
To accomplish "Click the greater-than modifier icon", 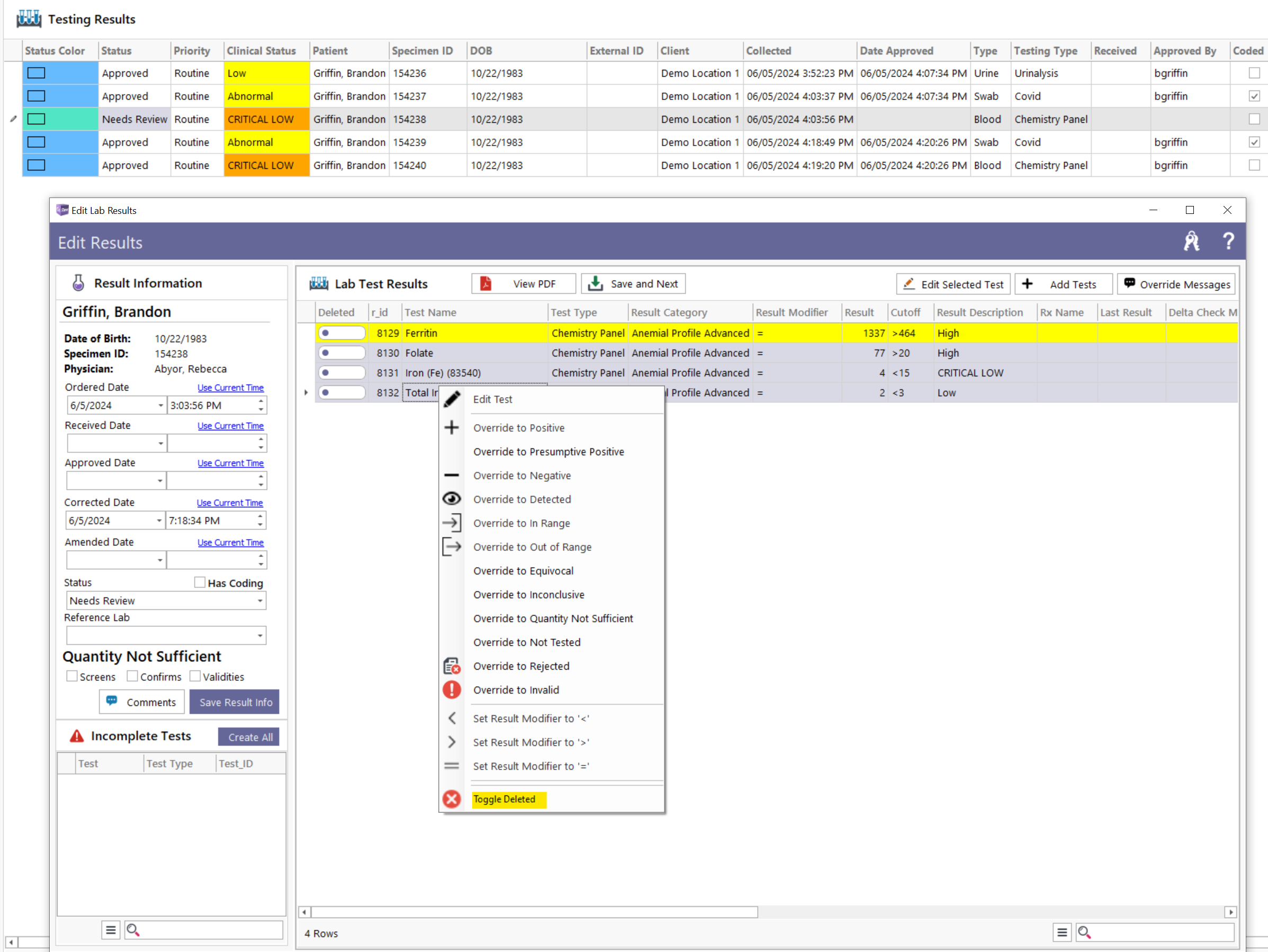I will pyautogui.click(x=452, y=742).
